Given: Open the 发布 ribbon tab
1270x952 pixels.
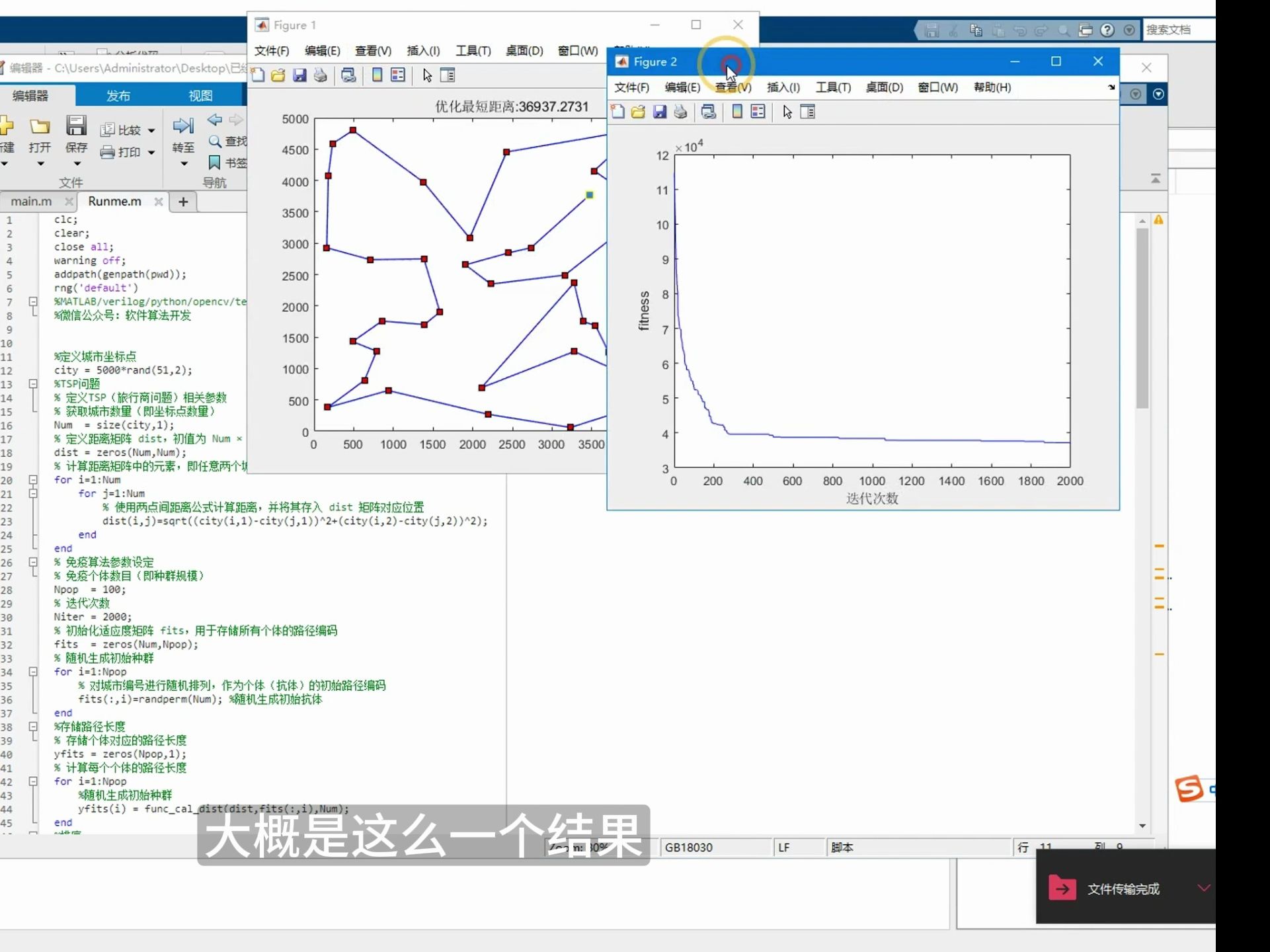Looking at the screenshot, I should (118, 96).
